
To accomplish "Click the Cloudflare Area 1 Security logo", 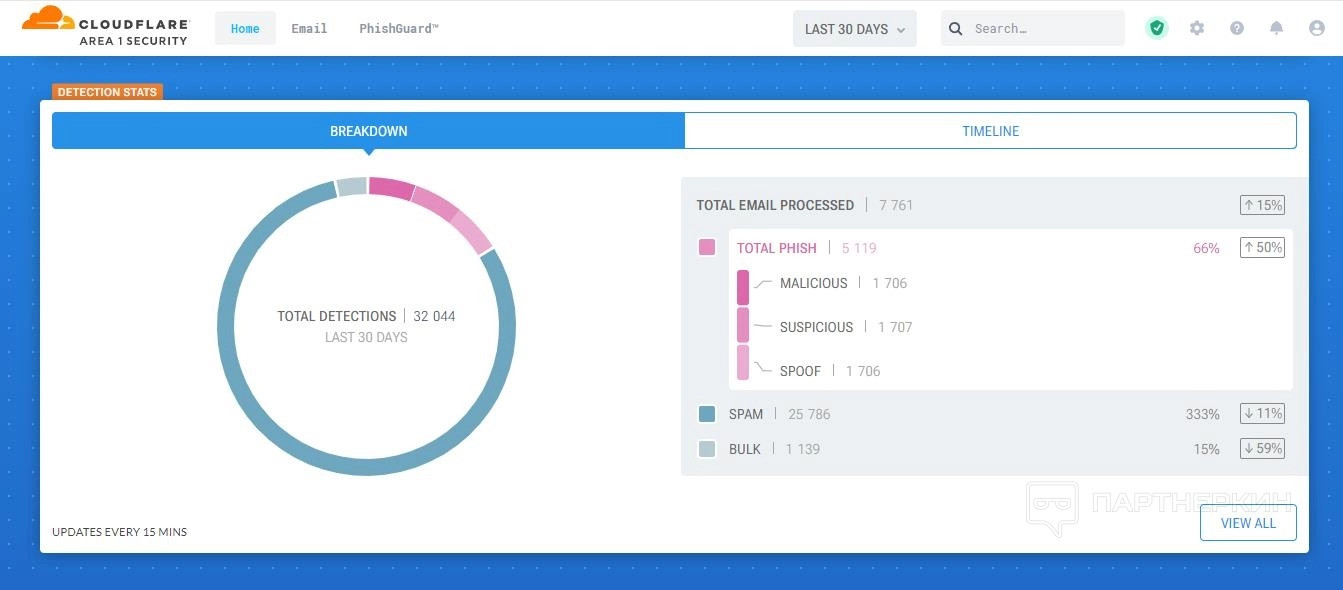I will pyautogui.click(x=106, y=27).
